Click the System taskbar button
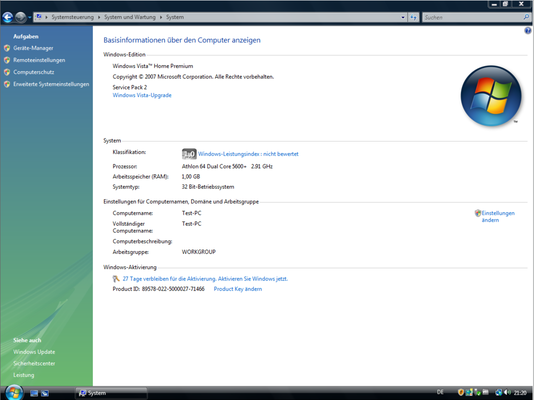The width and height of the screenshot is (534, 400). tap(111, 393)
